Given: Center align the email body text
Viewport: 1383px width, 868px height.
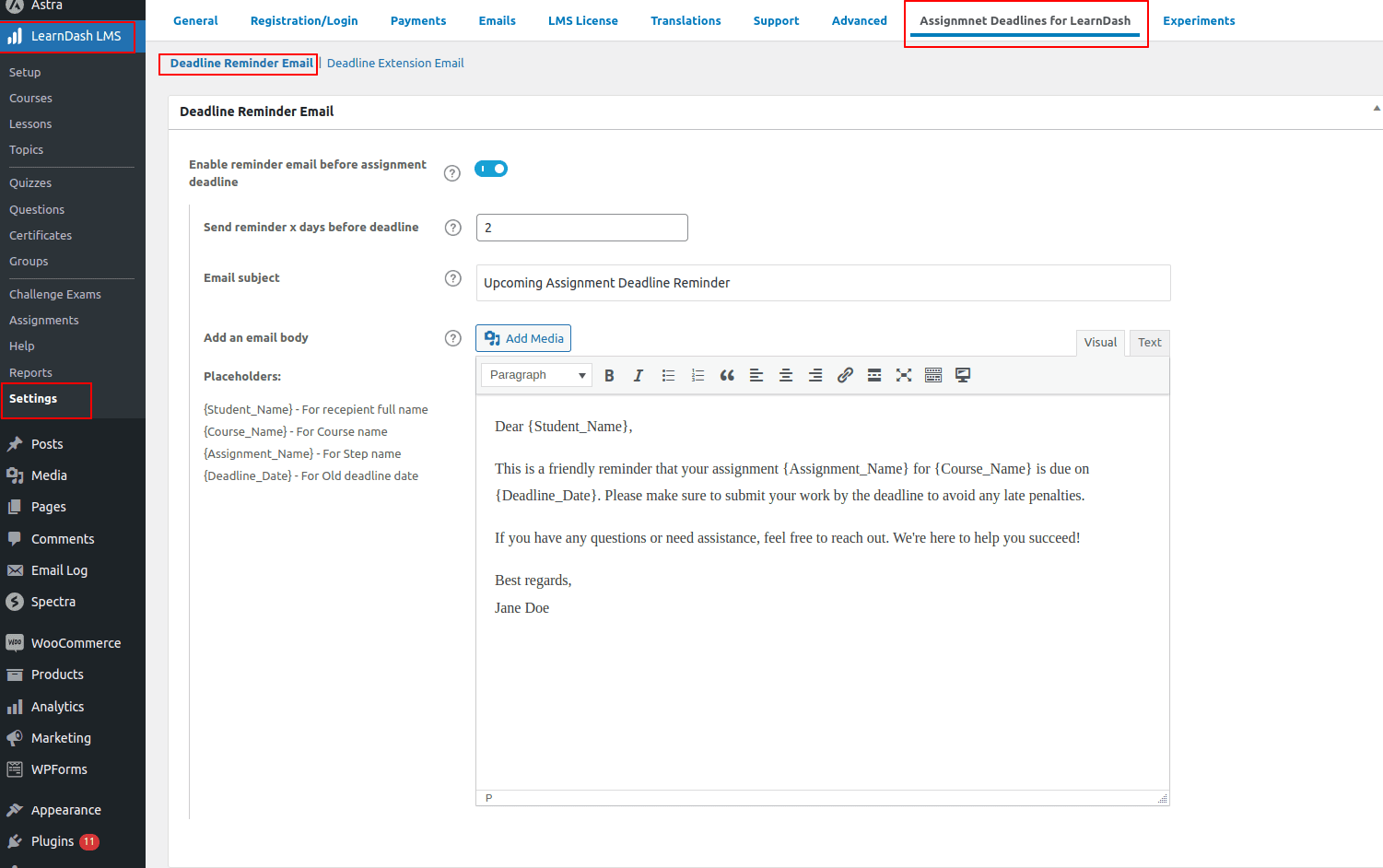Looking at the screenshot, I should 786,375.
